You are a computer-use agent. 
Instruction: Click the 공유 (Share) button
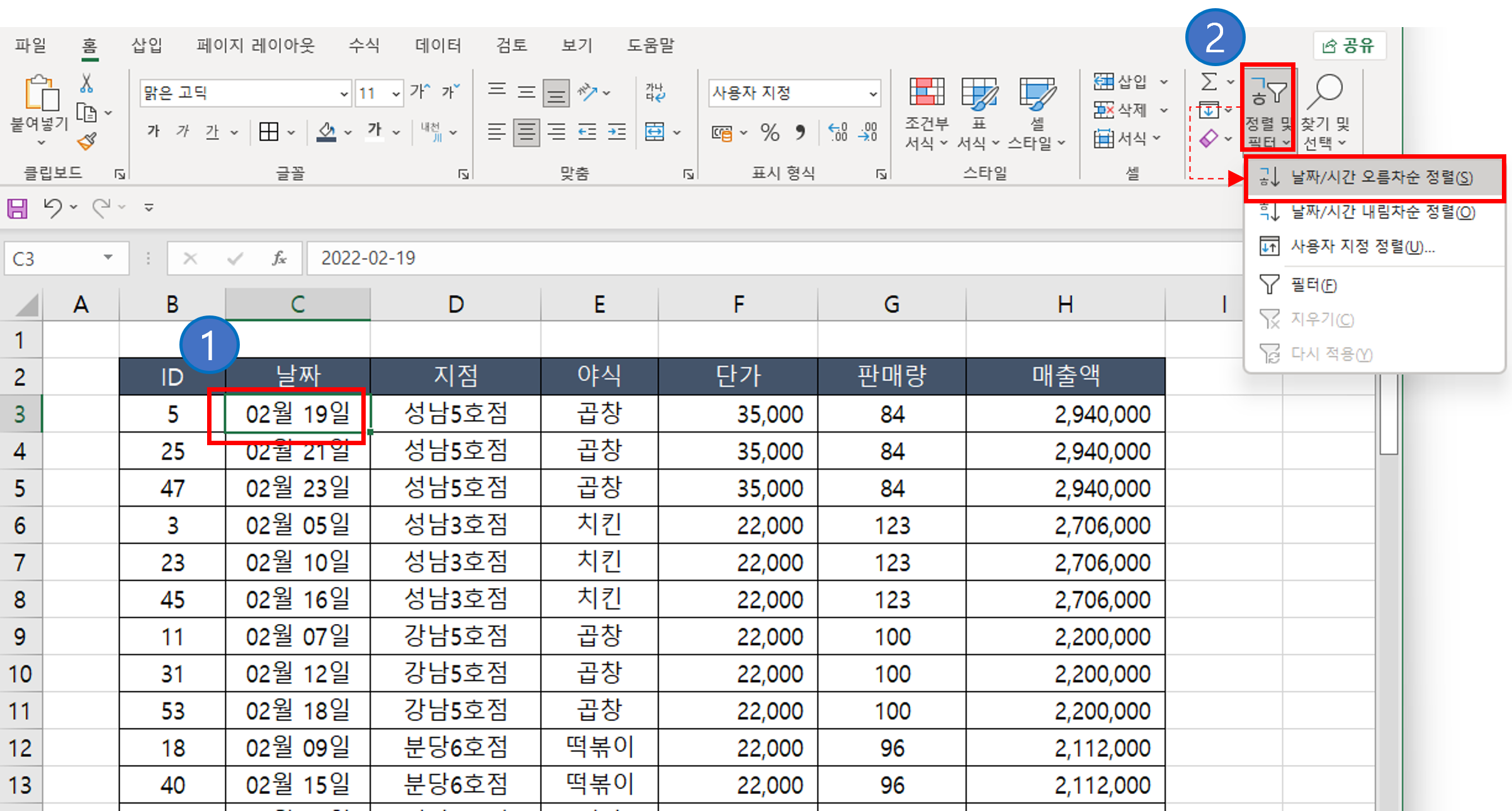1349,45
